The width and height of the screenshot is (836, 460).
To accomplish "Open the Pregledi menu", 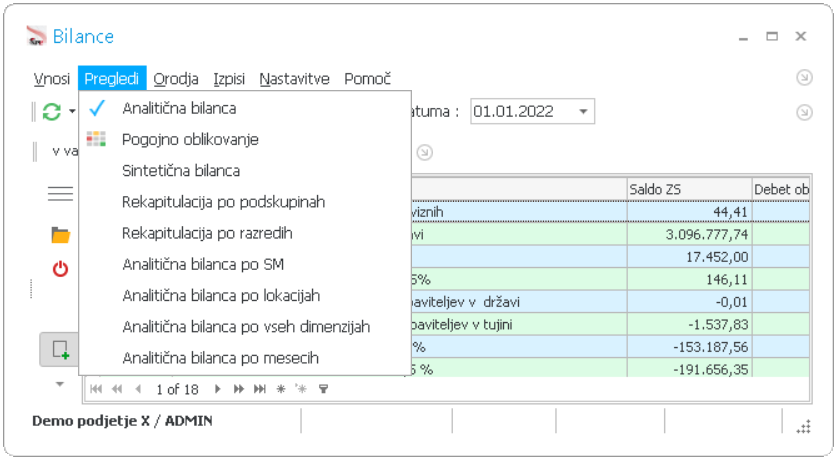I will point(112,79).
